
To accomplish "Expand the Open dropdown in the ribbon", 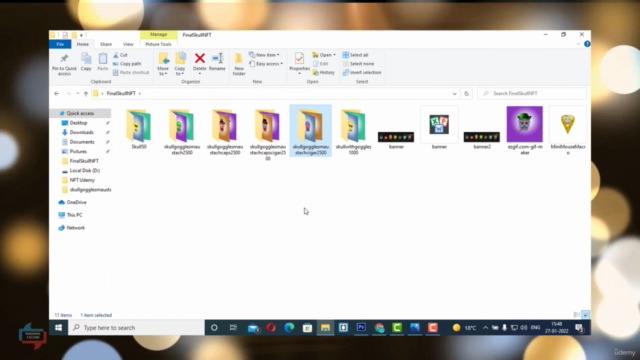I will pyautogui.click(x=324, y=55).
